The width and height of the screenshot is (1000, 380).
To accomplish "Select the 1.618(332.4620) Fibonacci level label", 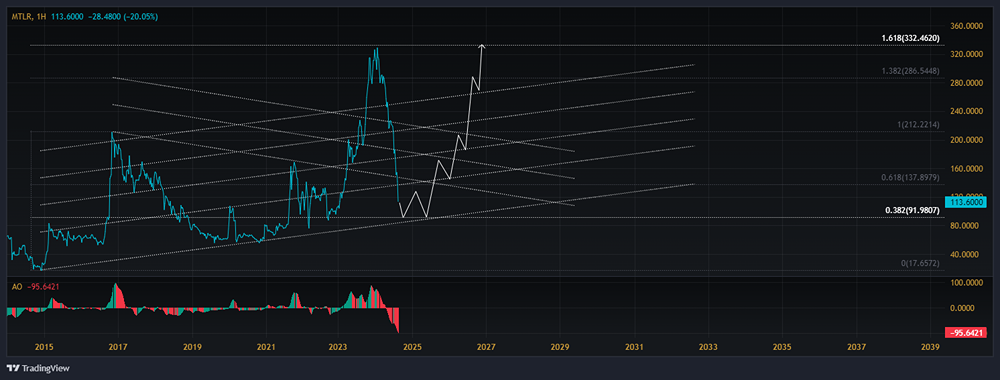I will 911,39.
